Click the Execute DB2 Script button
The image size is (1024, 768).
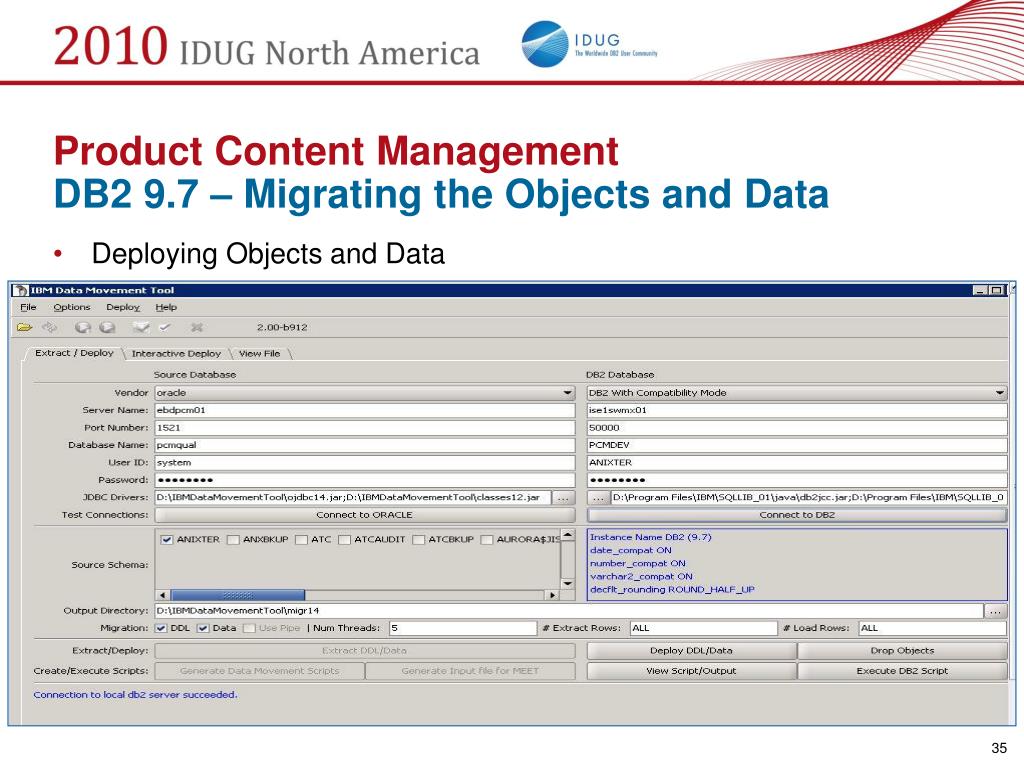pos(902,671)
